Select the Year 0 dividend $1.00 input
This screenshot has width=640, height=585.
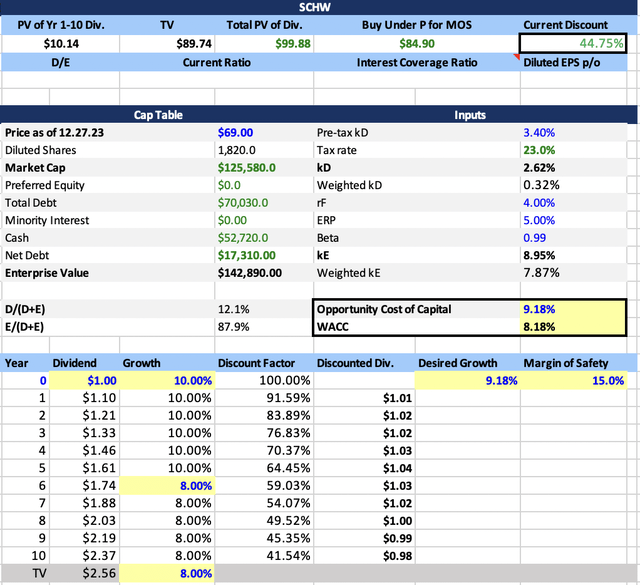click(x=84, y=380)
